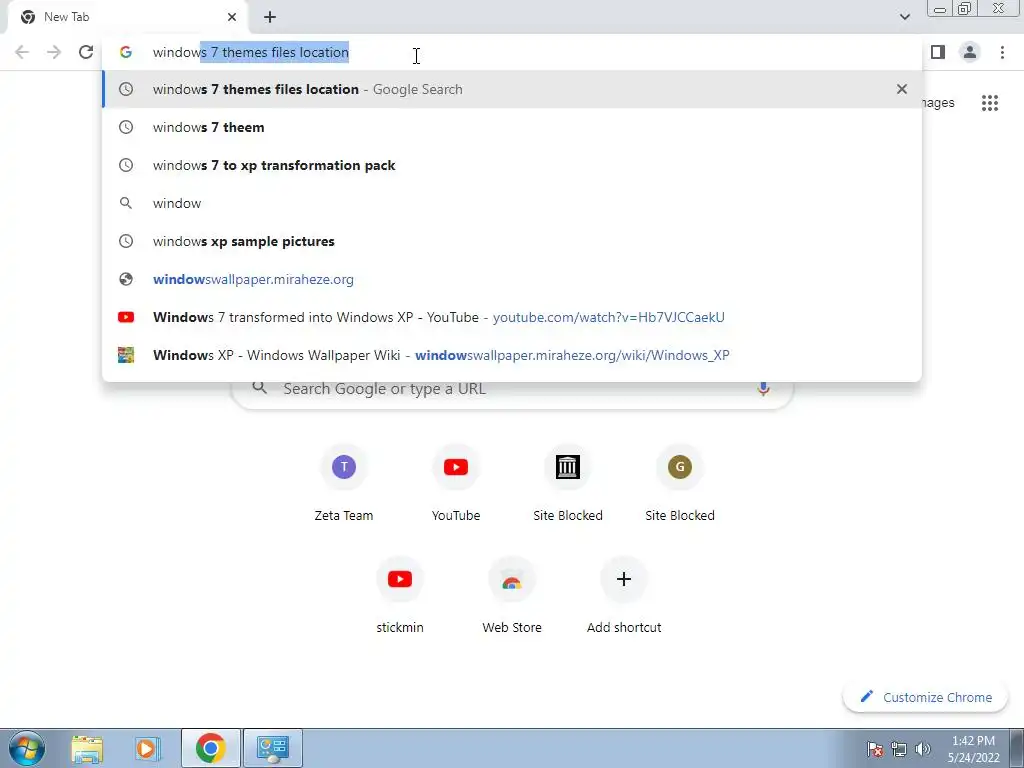Screen dimensions: 1024x768
Task: Open windowswallpaper.miraheze.org suggestion
Action: point(512,279)
